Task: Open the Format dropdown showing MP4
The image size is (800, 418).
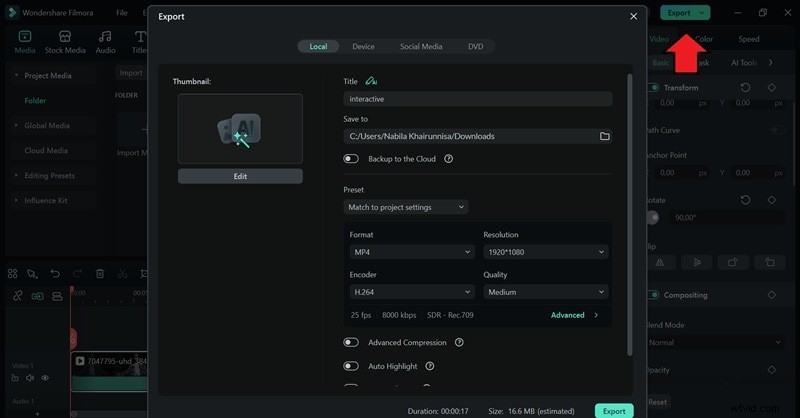Action: [x=410, y=253]
